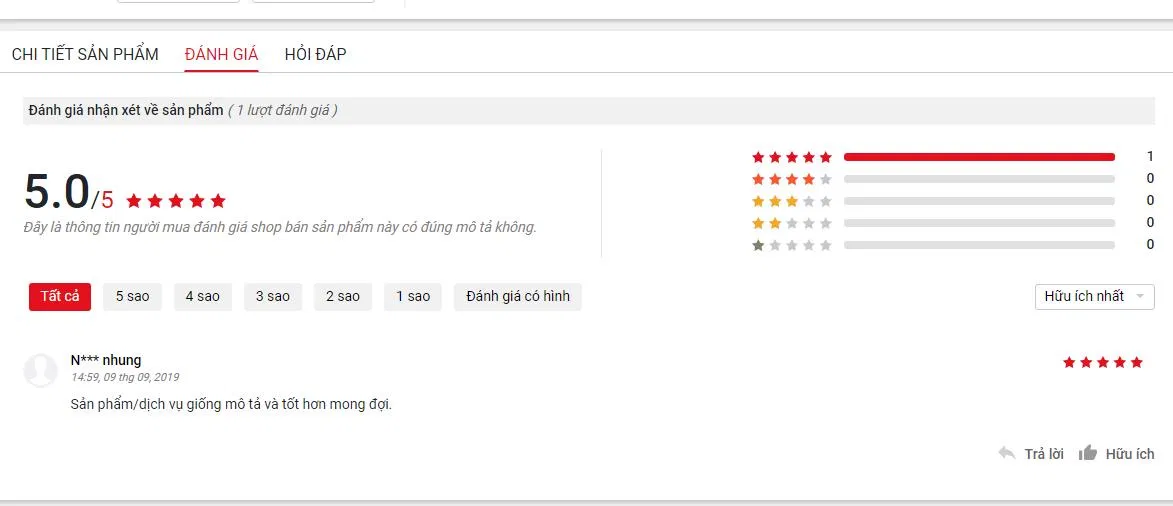1173x506 pixels.
Task: Click the reviewer's five-star rating
Action: pos(1102,362)
